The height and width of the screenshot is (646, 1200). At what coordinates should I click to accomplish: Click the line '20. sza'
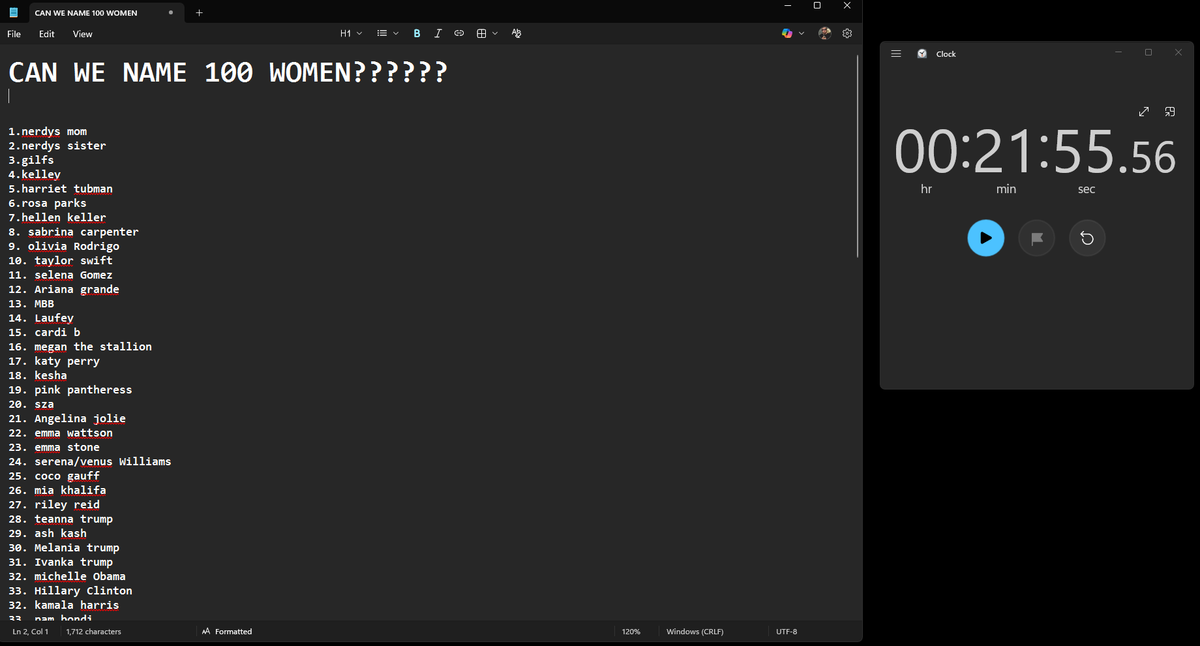pyautogui.click(x=31, y=404)
